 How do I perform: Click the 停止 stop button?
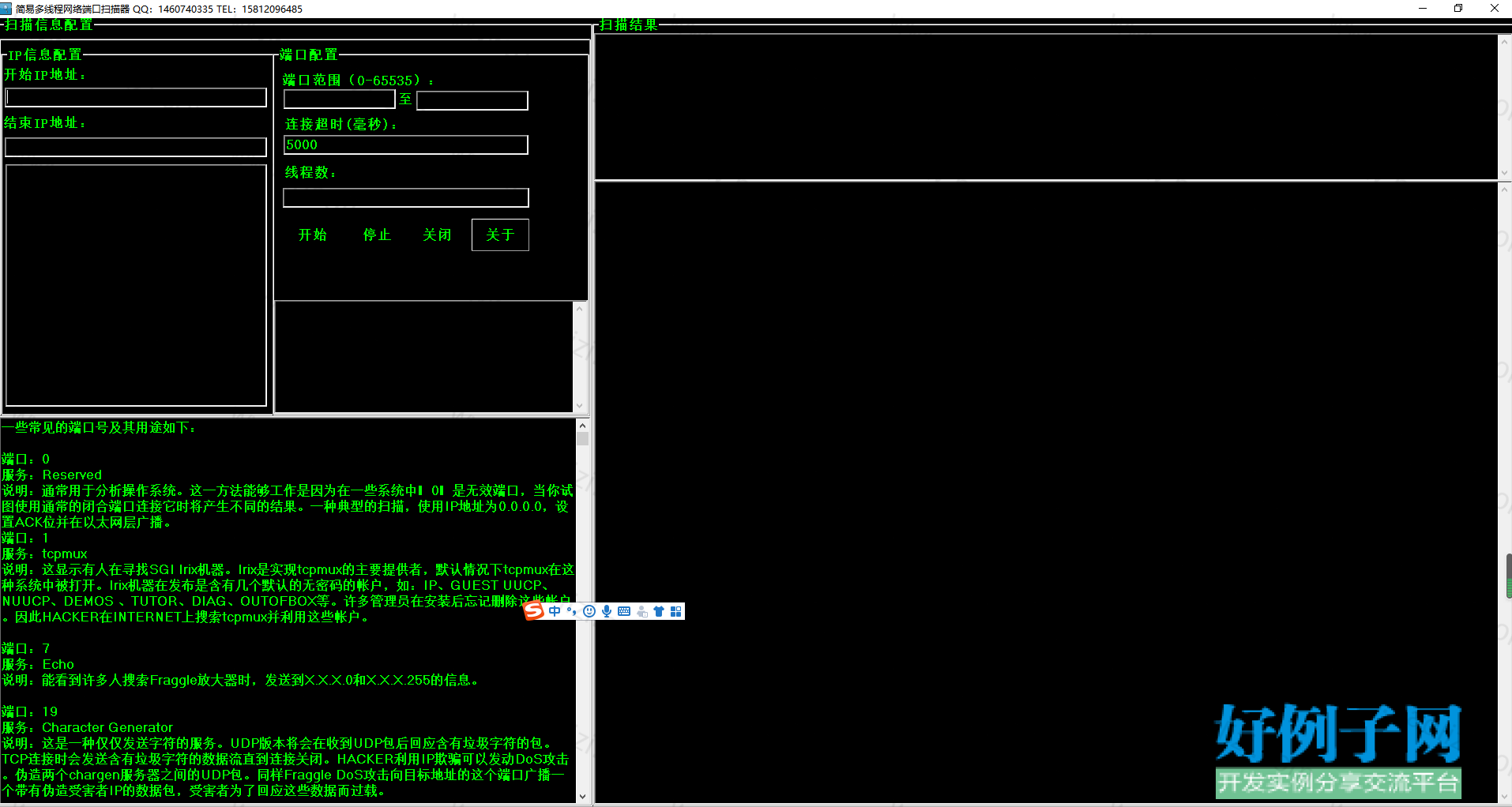pyautogui.click(x=377, y=235)
